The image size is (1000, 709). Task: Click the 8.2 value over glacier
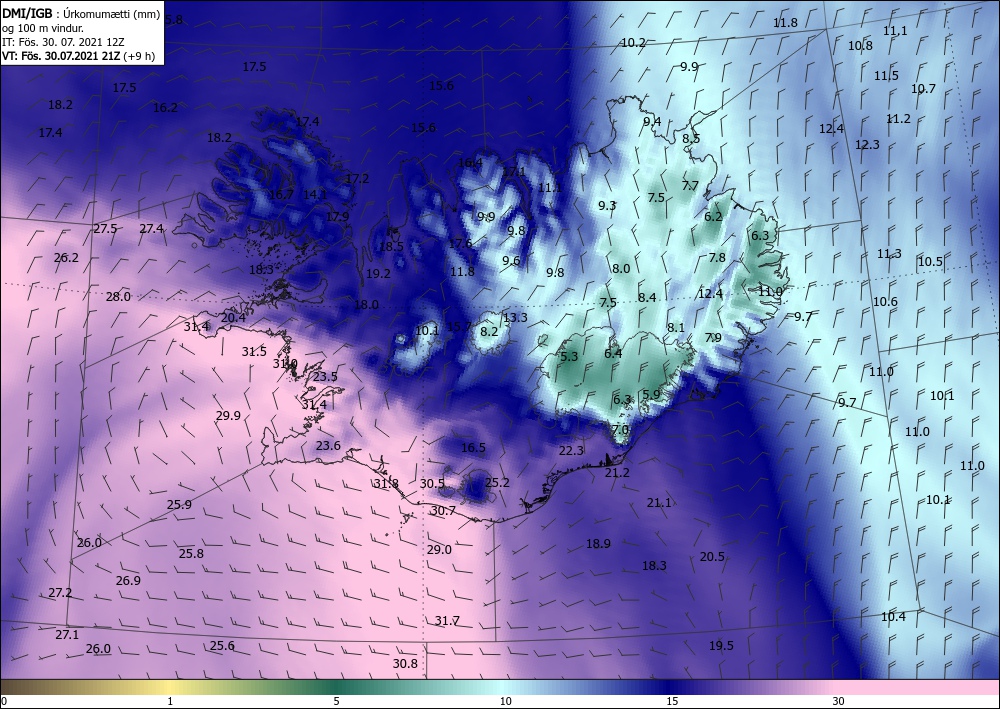(x=489, y=332)
